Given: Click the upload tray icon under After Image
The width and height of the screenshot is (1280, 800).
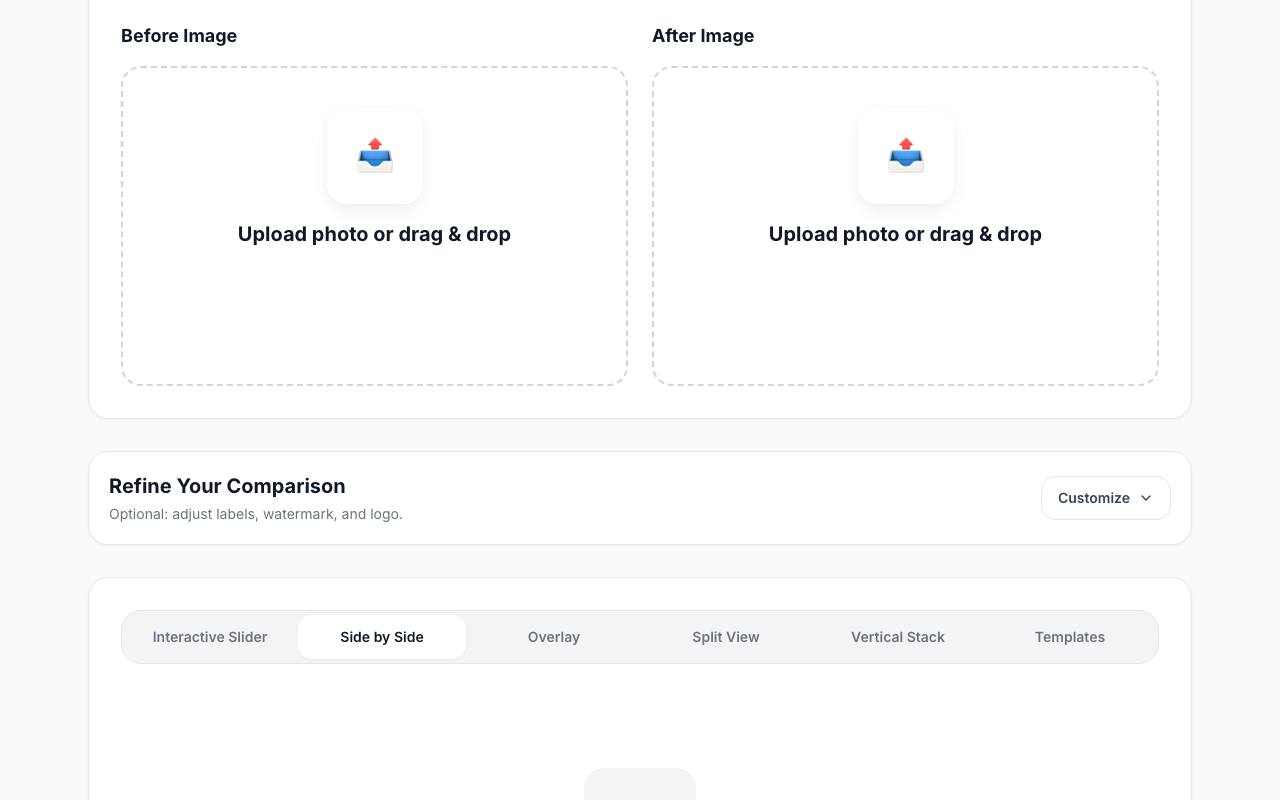Looking at the screenshot, I should pos(906,156).
